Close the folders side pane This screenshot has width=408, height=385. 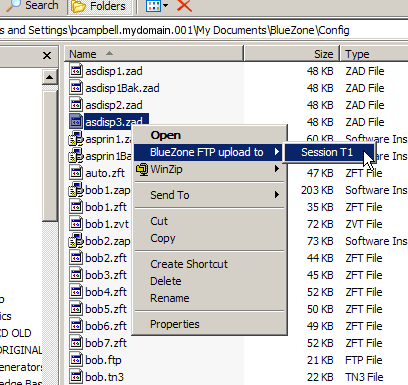tap(47, 55)
